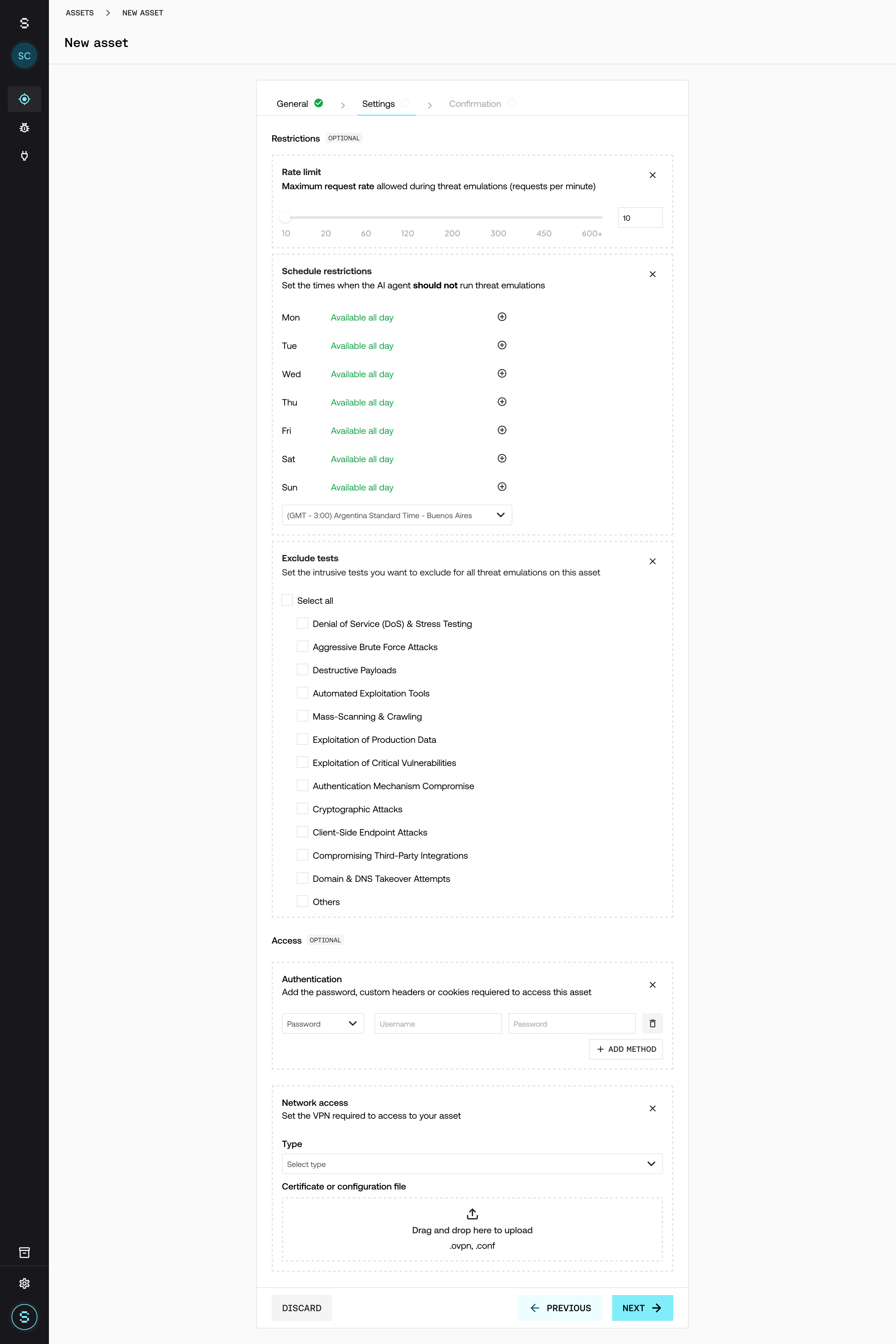Go back to the General tab

click(293, 104)
